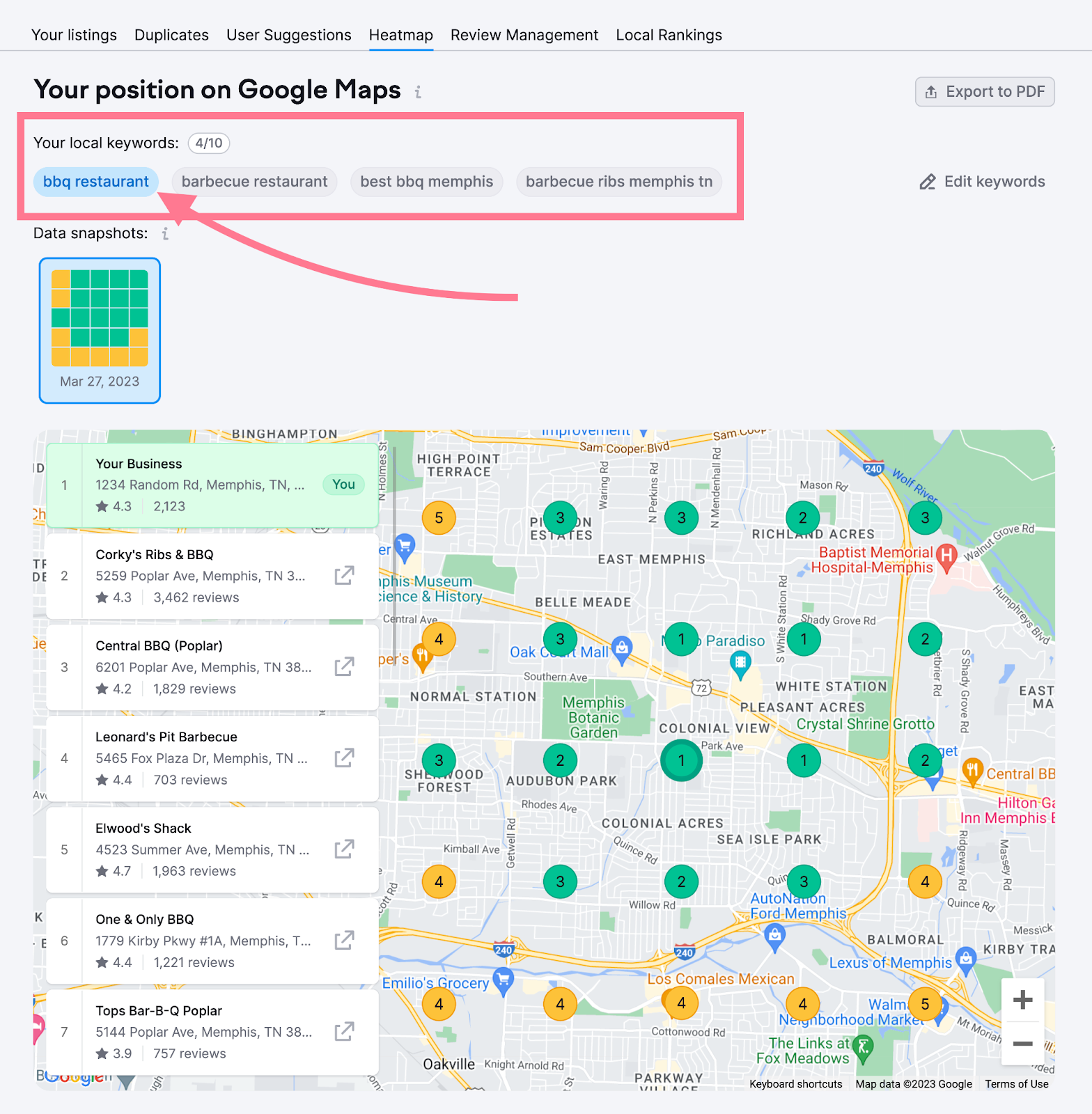Click the rank 2 marker on Richland Acres

803,518
